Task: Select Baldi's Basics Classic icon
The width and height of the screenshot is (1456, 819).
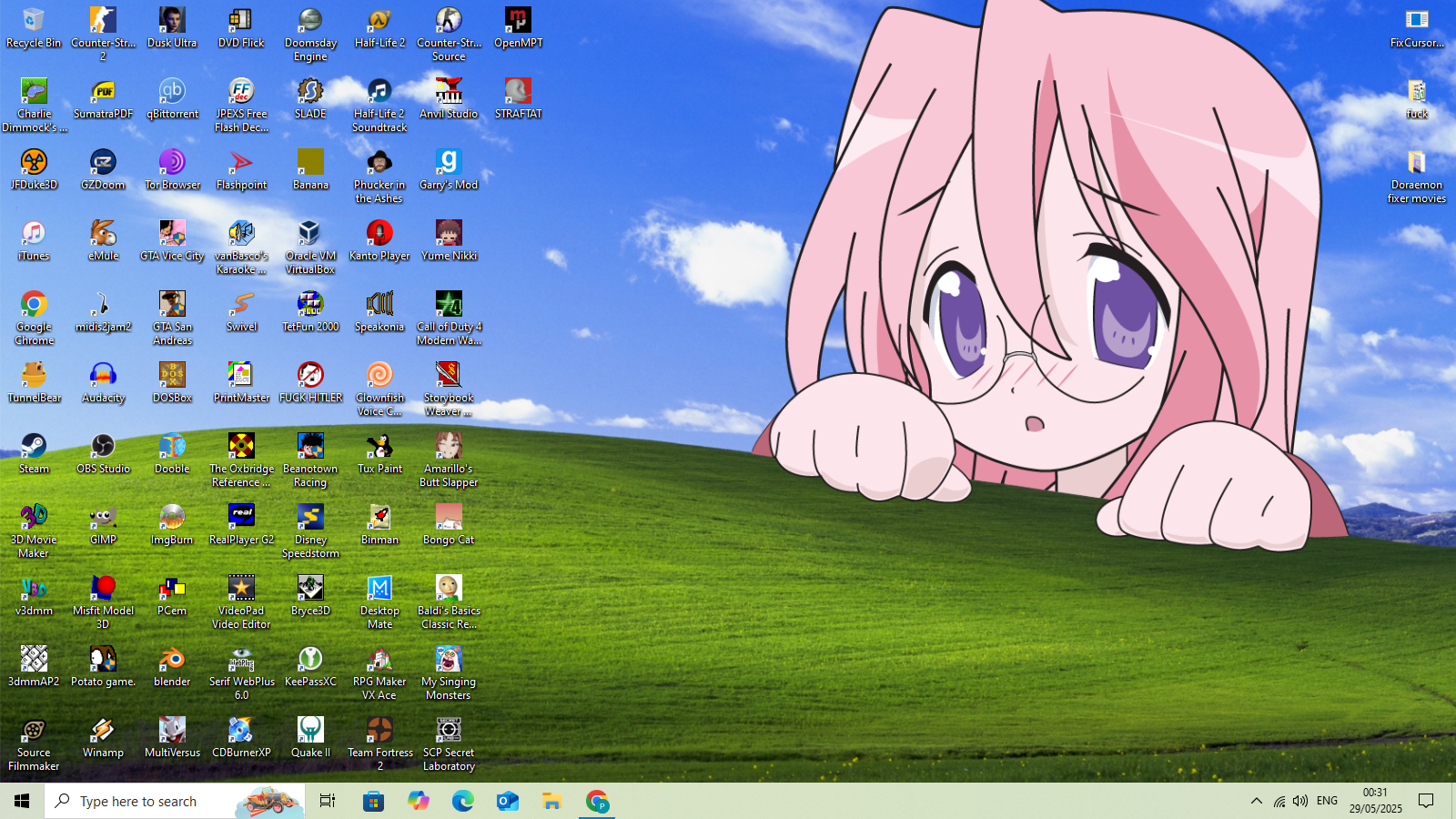Action: click(x=449, y=602)
